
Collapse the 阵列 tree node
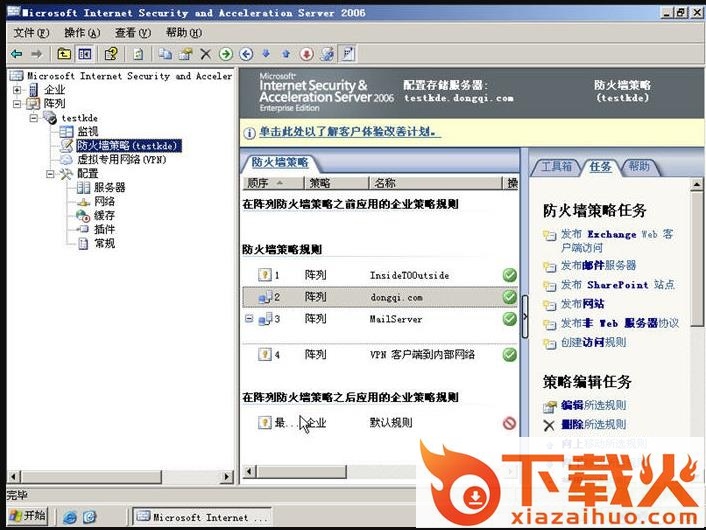tap(17, 104)
